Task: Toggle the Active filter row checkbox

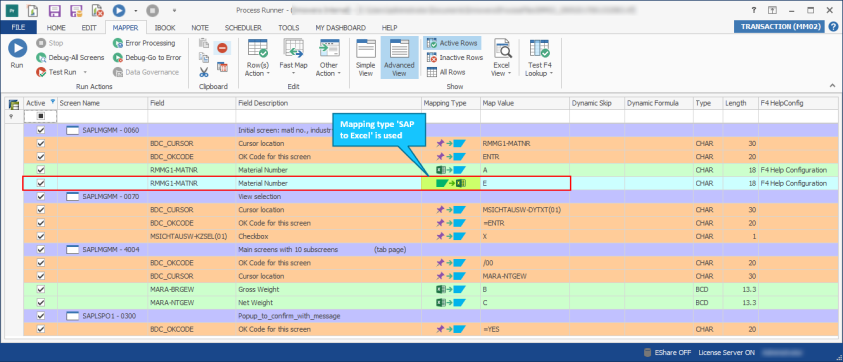Action: pos(40,116)
